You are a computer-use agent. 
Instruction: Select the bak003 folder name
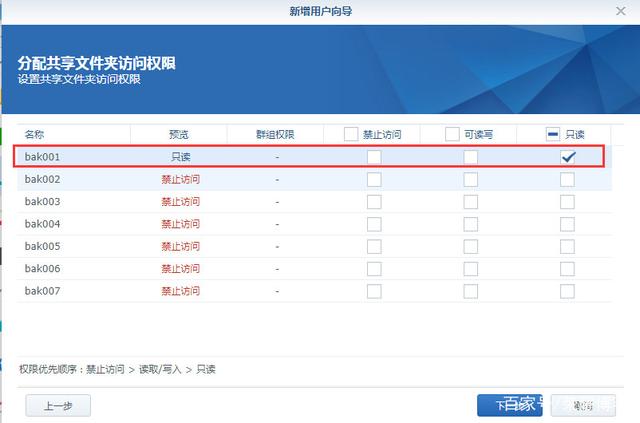point(42,202)
